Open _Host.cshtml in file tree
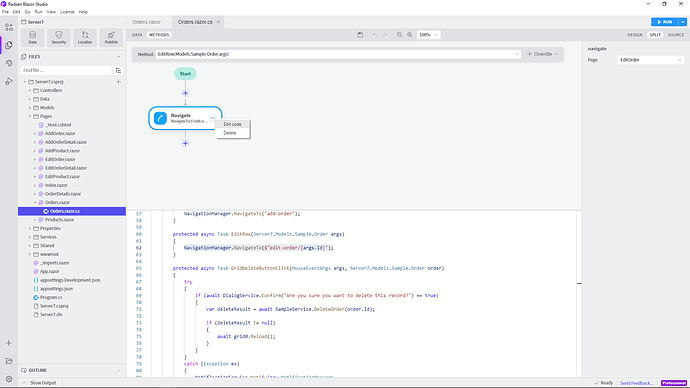Viewport: 690px width, 388px height. click(x=58, y=125)
